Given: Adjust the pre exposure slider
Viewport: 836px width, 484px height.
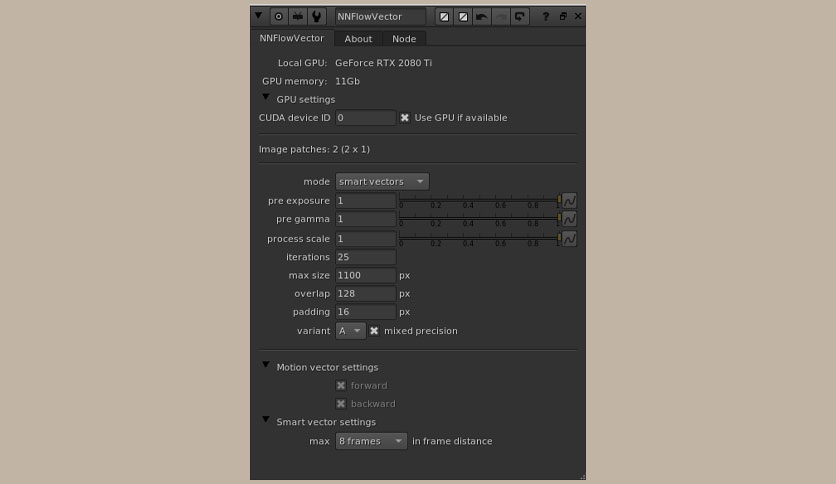Looking at the screenshot, I should point(479,201).
